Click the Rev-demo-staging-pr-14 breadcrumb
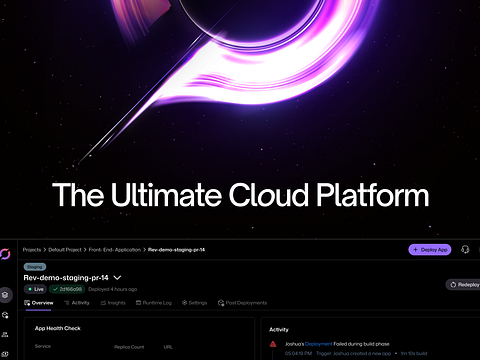The width and height of the screenshot is (480, 360). [176, 250]
